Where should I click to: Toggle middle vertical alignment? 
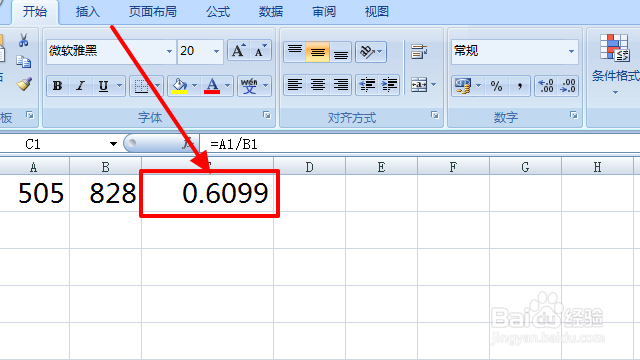(318, 52)
